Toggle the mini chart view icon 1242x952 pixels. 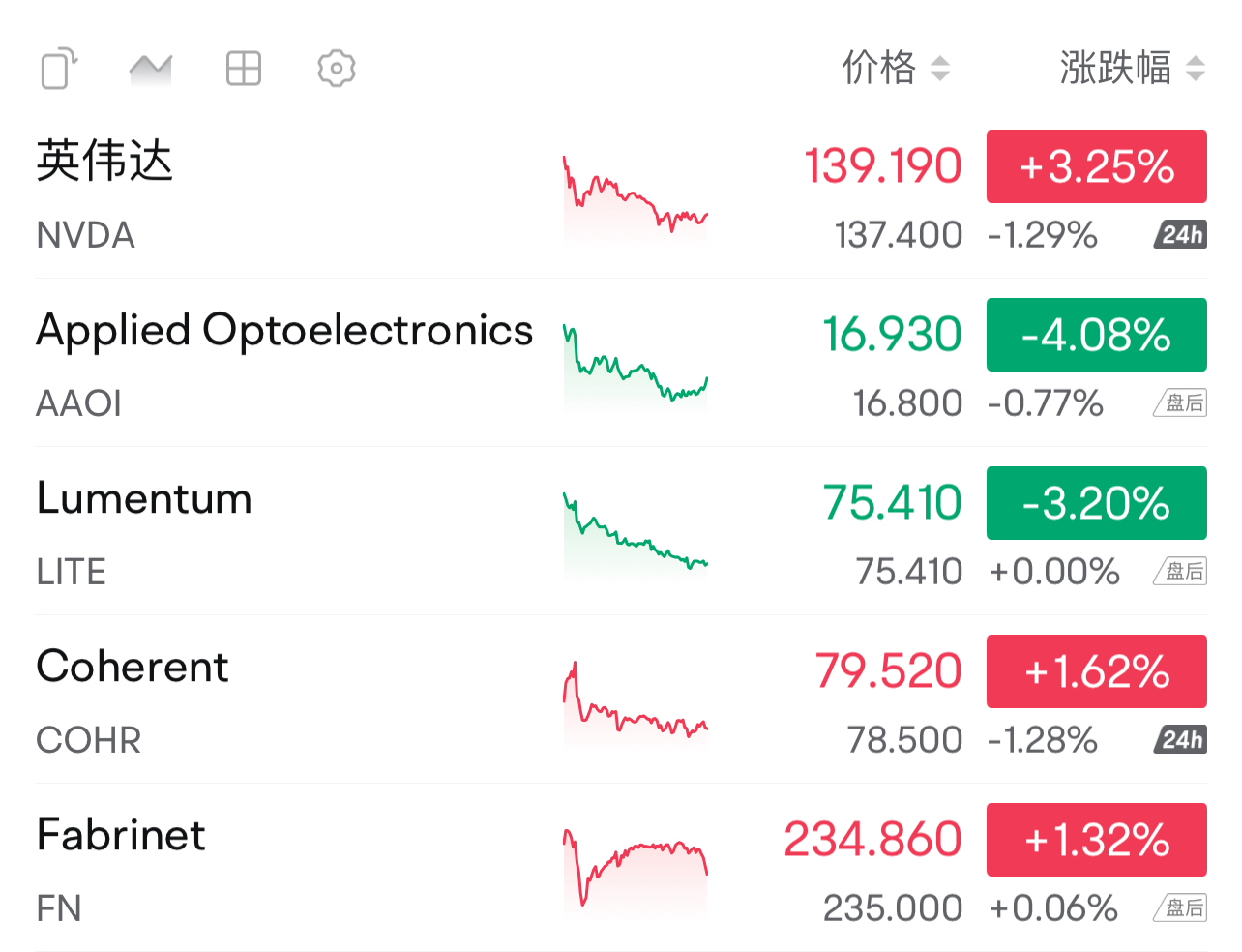point(150,70)
